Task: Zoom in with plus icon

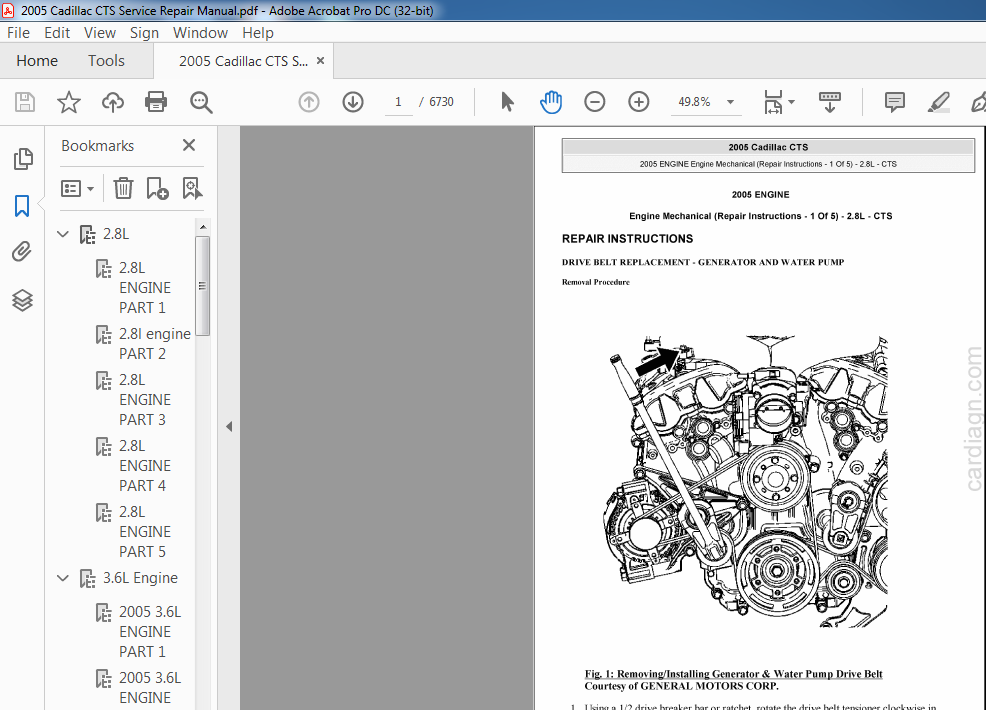Action: coord(638,102)
